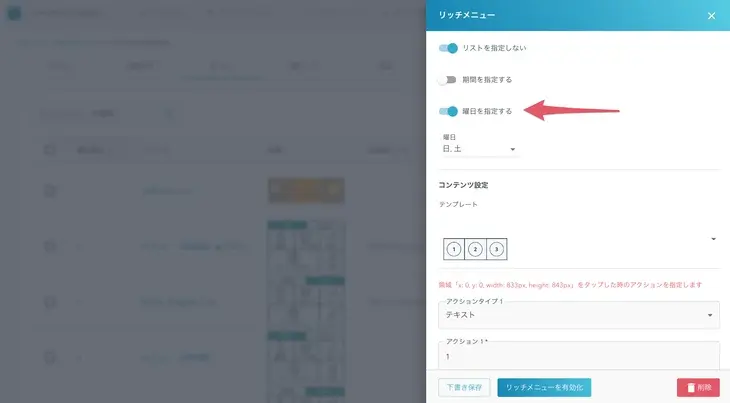Check the first table row checkbox

point(50,191)
